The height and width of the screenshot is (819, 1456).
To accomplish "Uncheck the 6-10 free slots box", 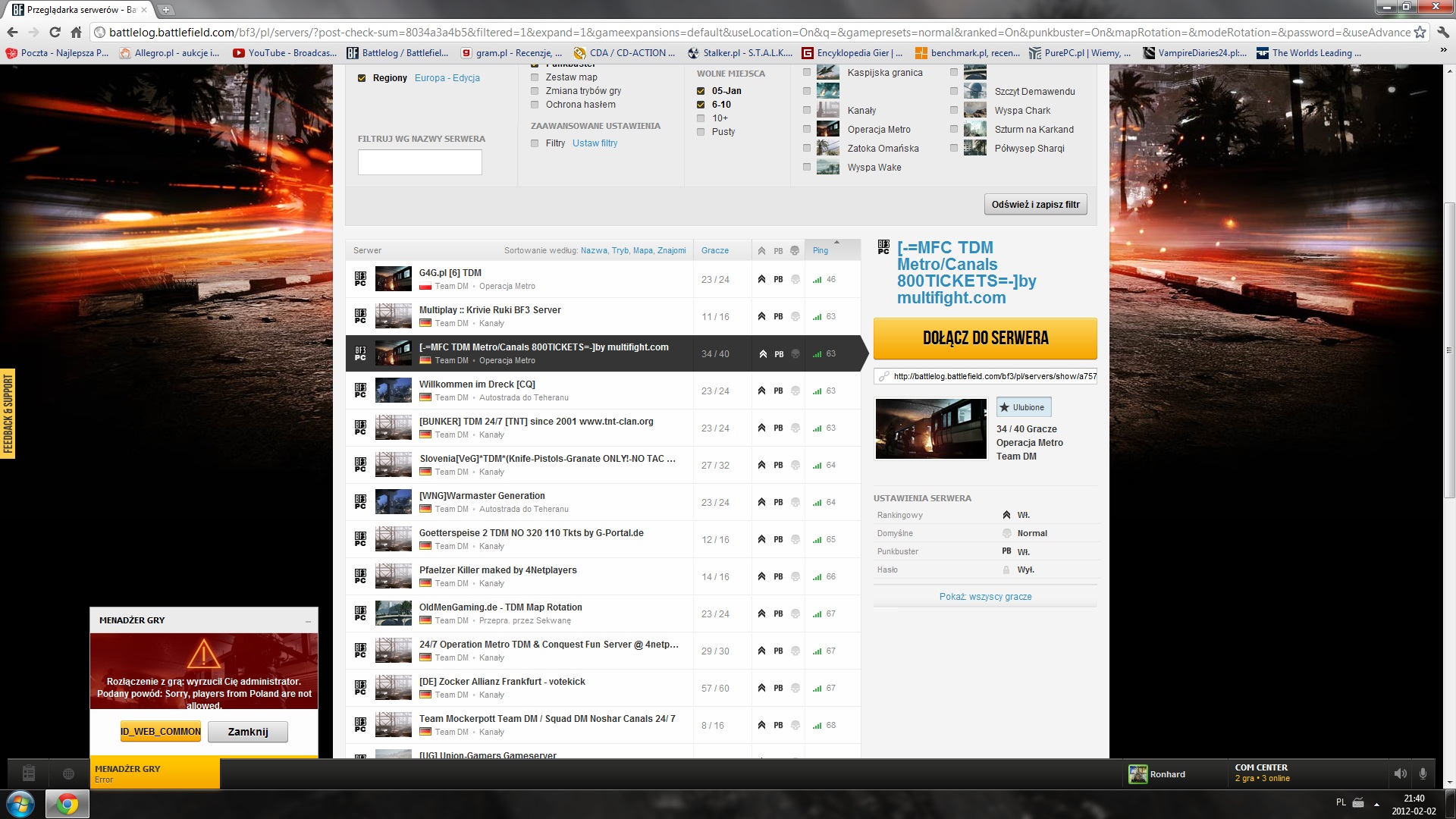I will (701, 105).
